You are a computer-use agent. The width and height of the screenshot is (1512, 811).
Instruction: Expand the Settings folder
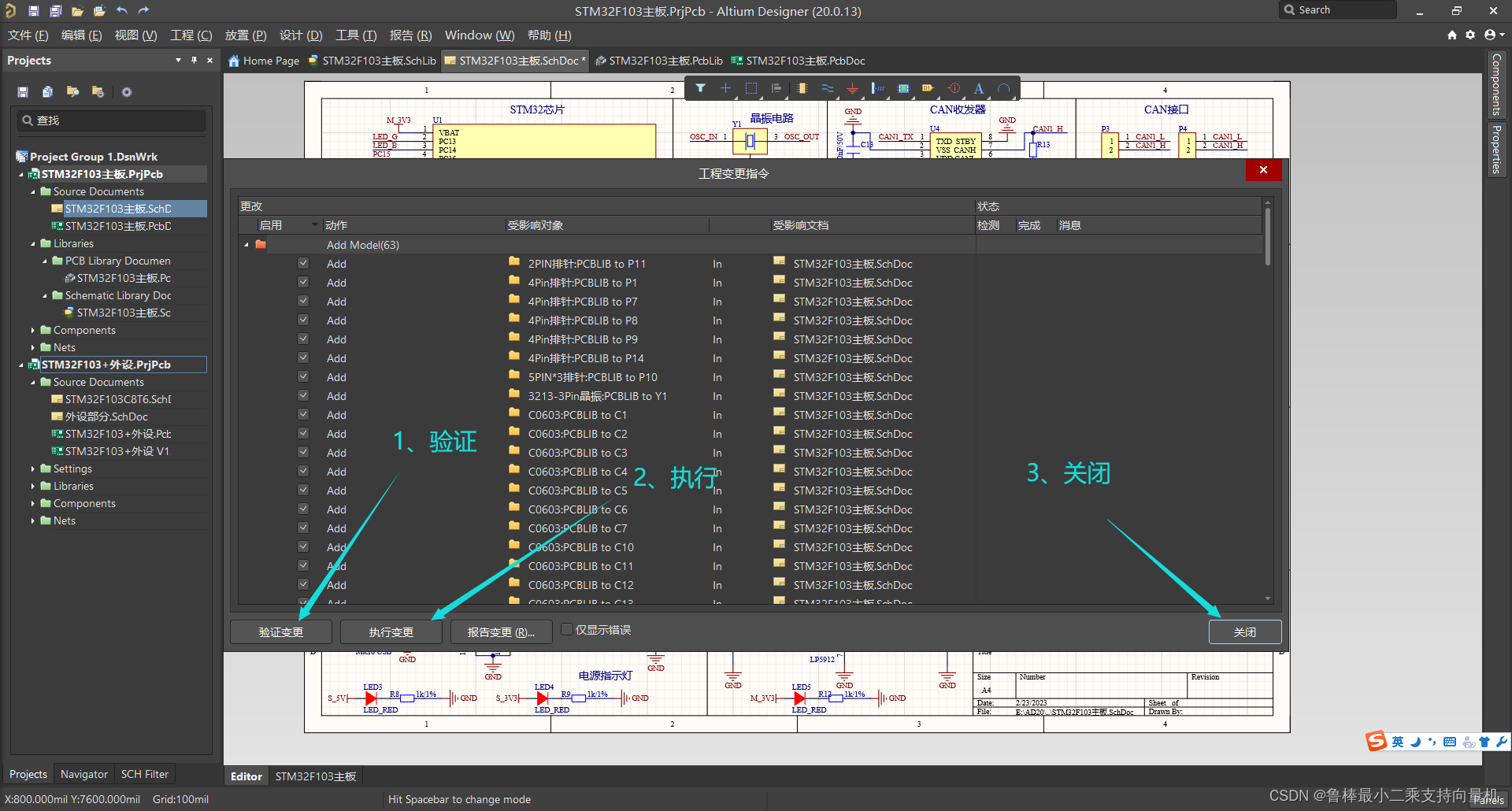pos(33,468)
